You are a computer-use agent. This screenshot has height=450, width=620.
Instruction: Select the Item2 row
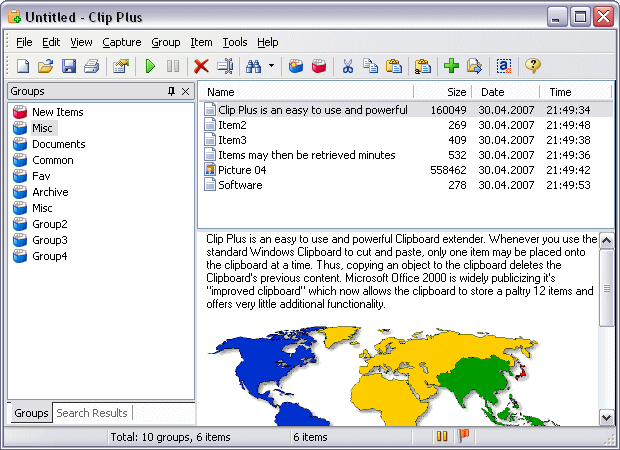(406, 125)
